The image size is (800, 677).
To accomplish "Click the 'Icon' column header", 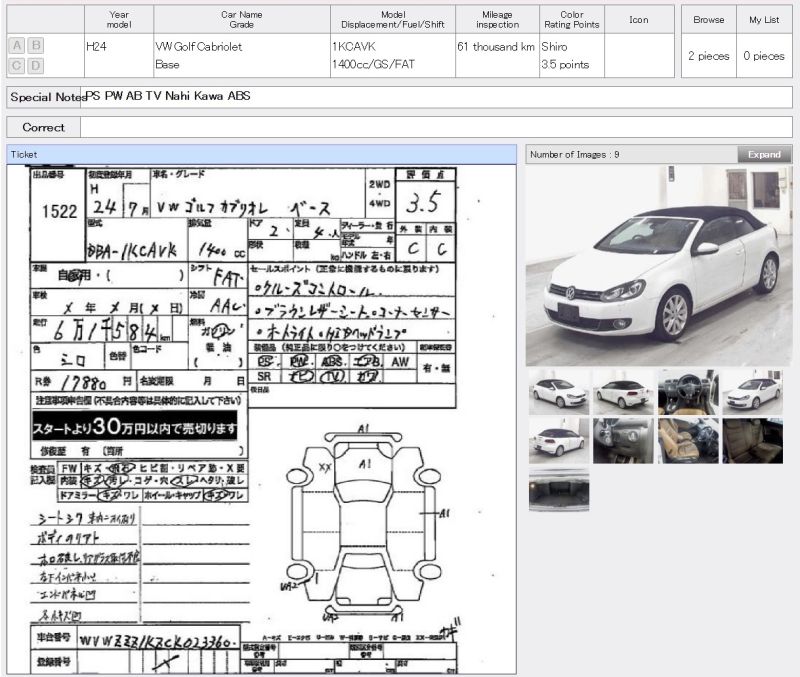I will click(x=639, y=19).
